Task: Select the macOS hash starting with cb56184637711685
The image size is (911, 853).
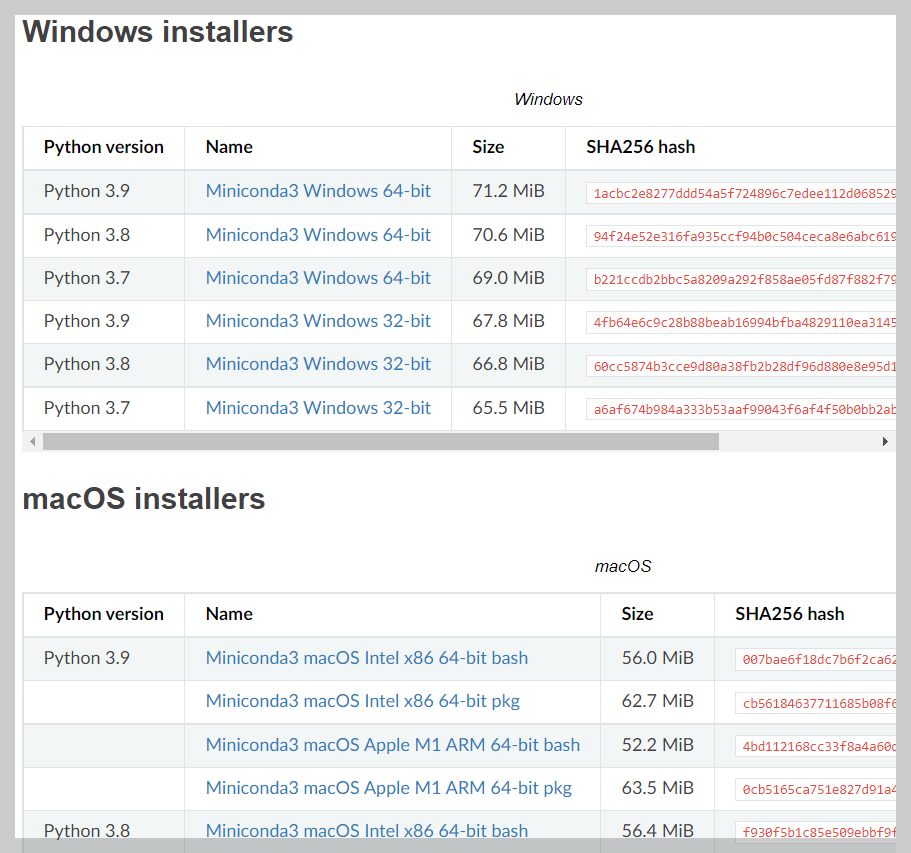Action: pos(816,704)
